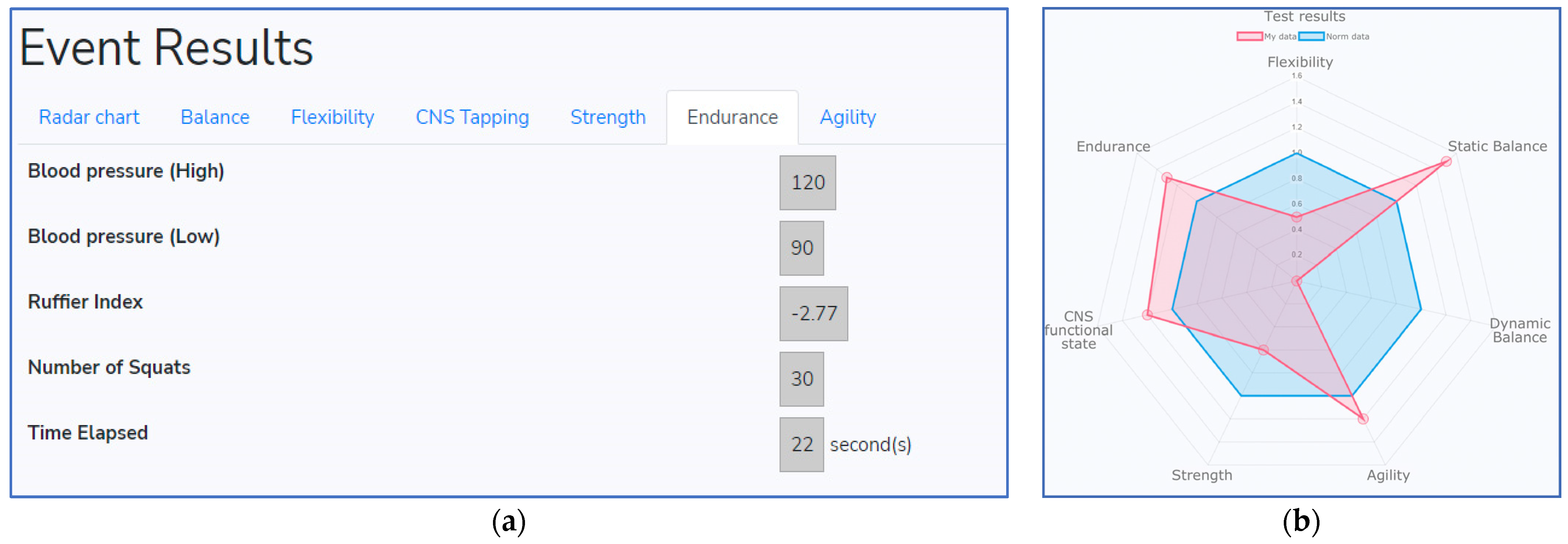
Task: Click the Static Balance data point marker
Action: (x=1446, y=161)
